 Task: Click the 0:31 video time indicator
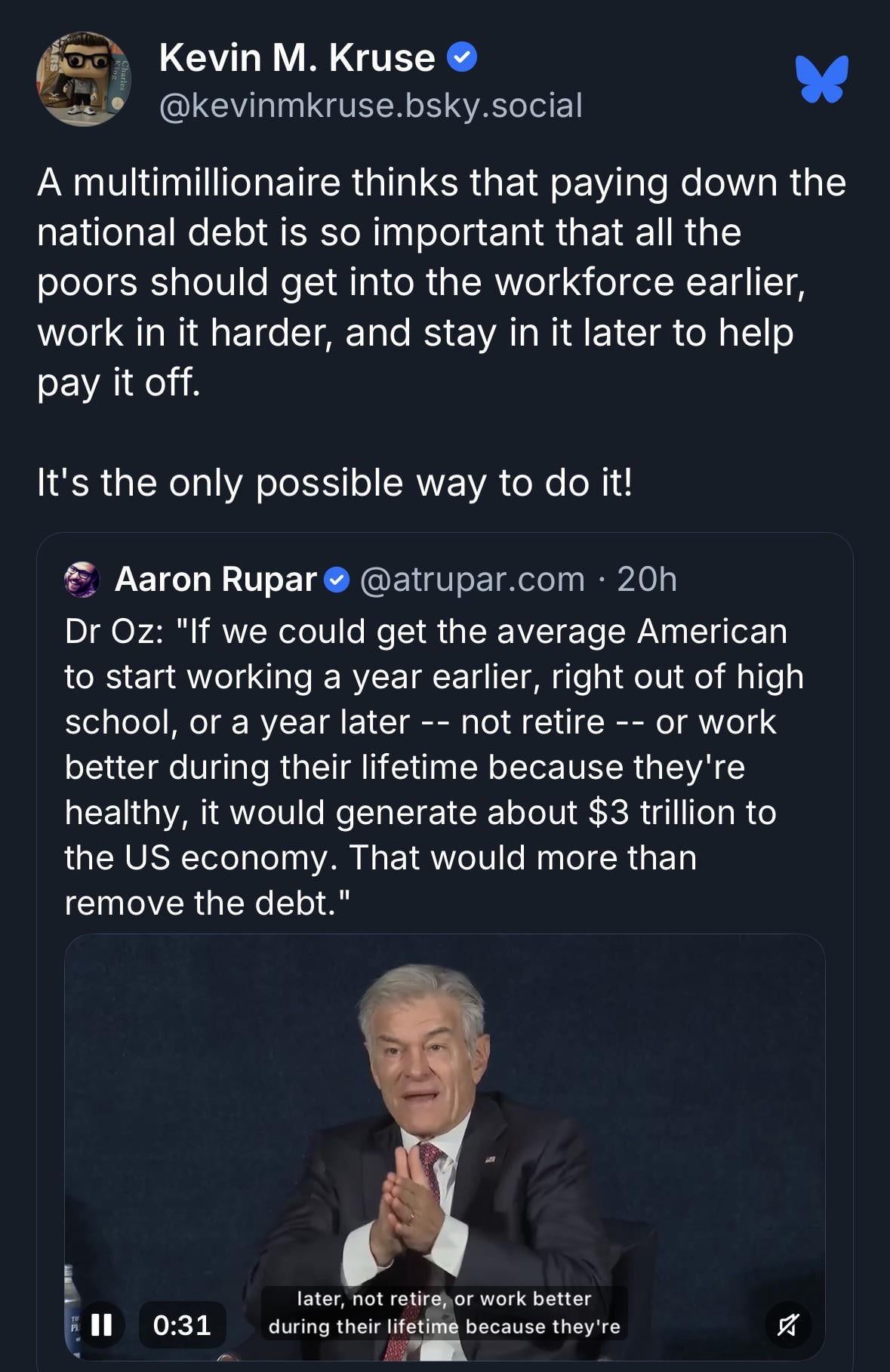[182, 1325]
